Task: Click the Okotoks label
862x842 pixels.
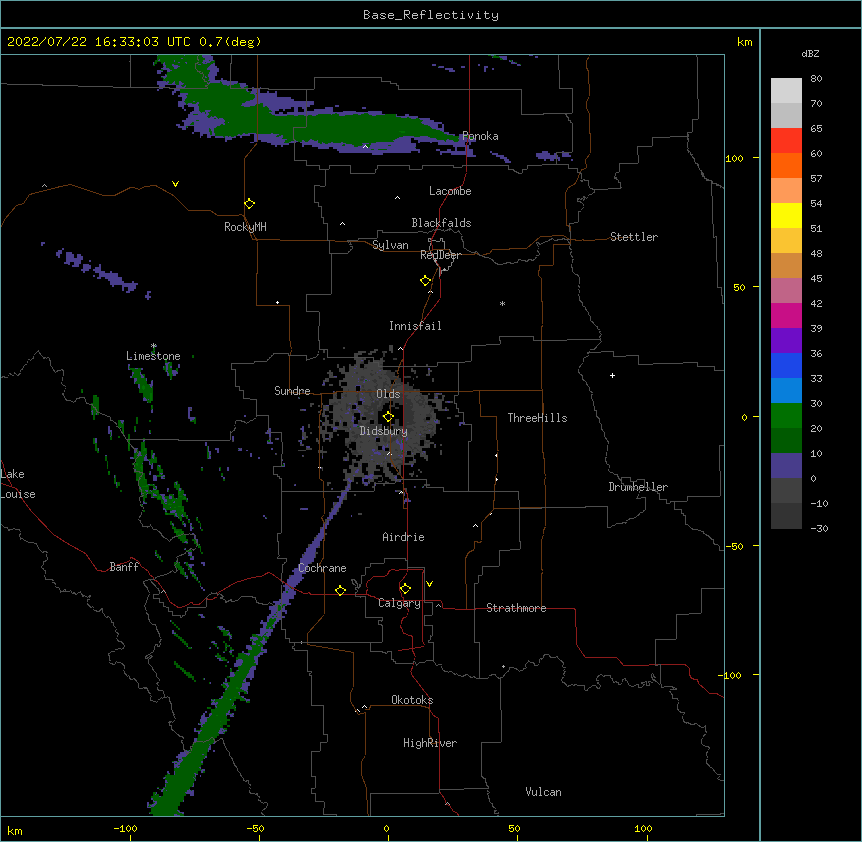Action: pos(412,700)
